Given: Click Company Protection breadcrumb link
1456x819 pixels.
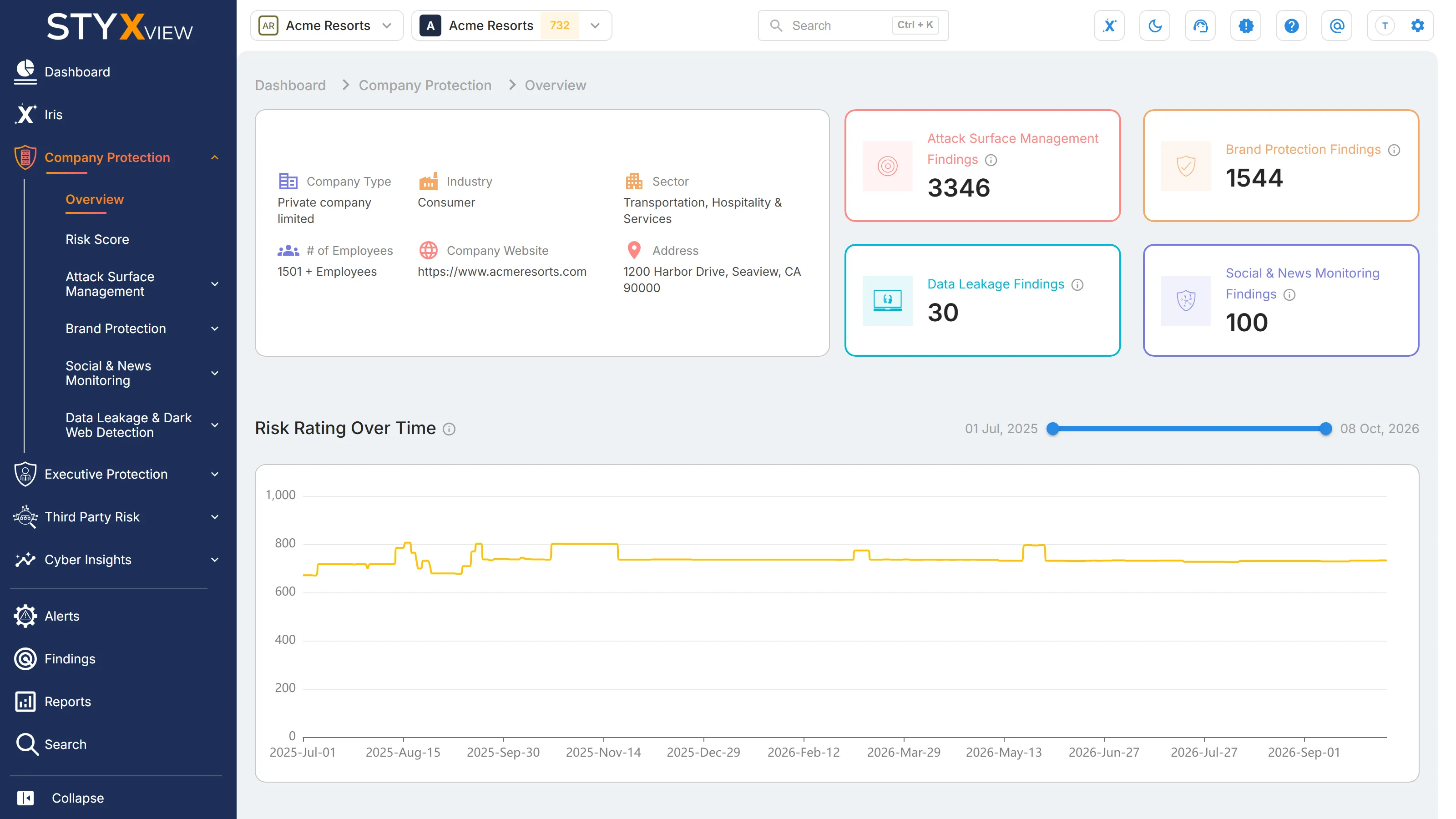Looking at the screenshot, I should pyautogui.click(x=425, y=86).
